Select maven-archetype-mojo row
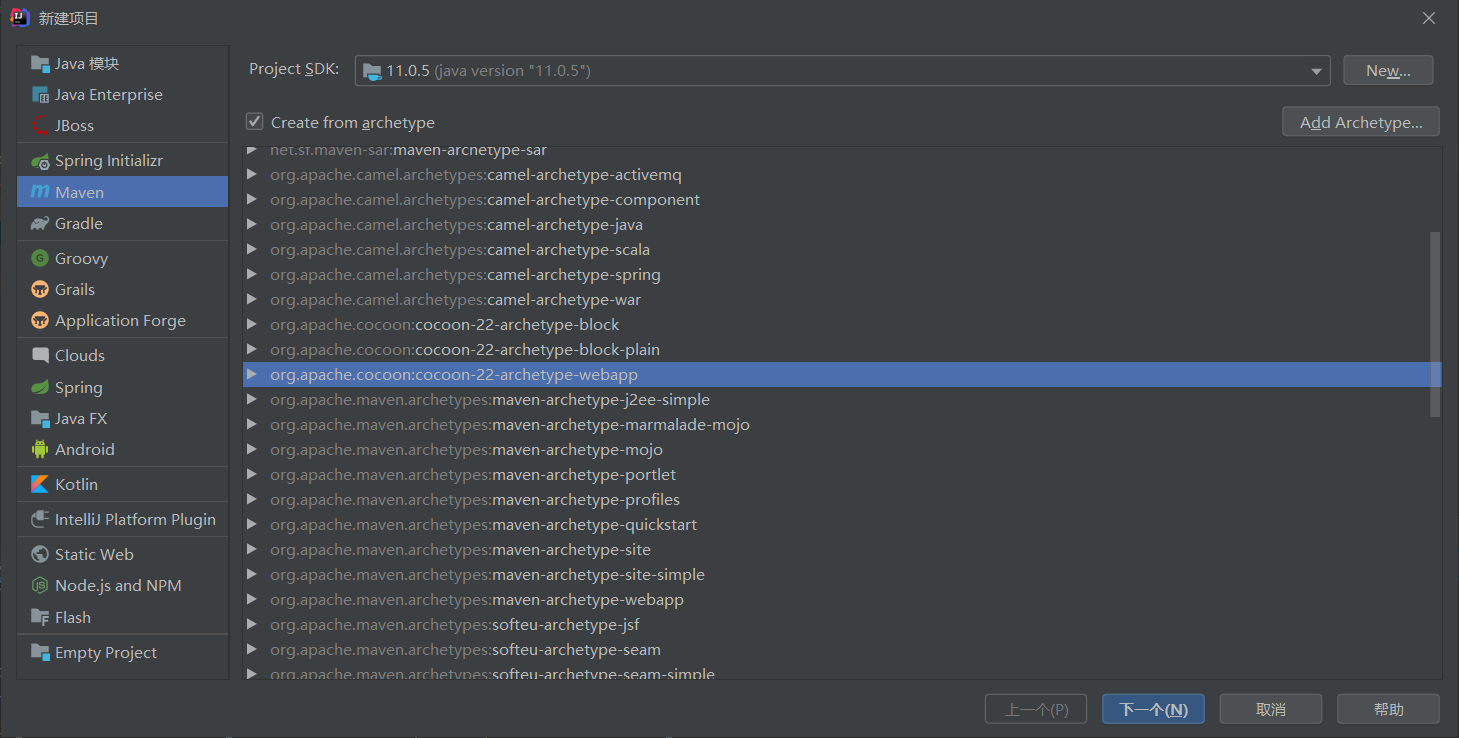The height and width of the screenshot is (738, 1459). [x=842, y=450]
